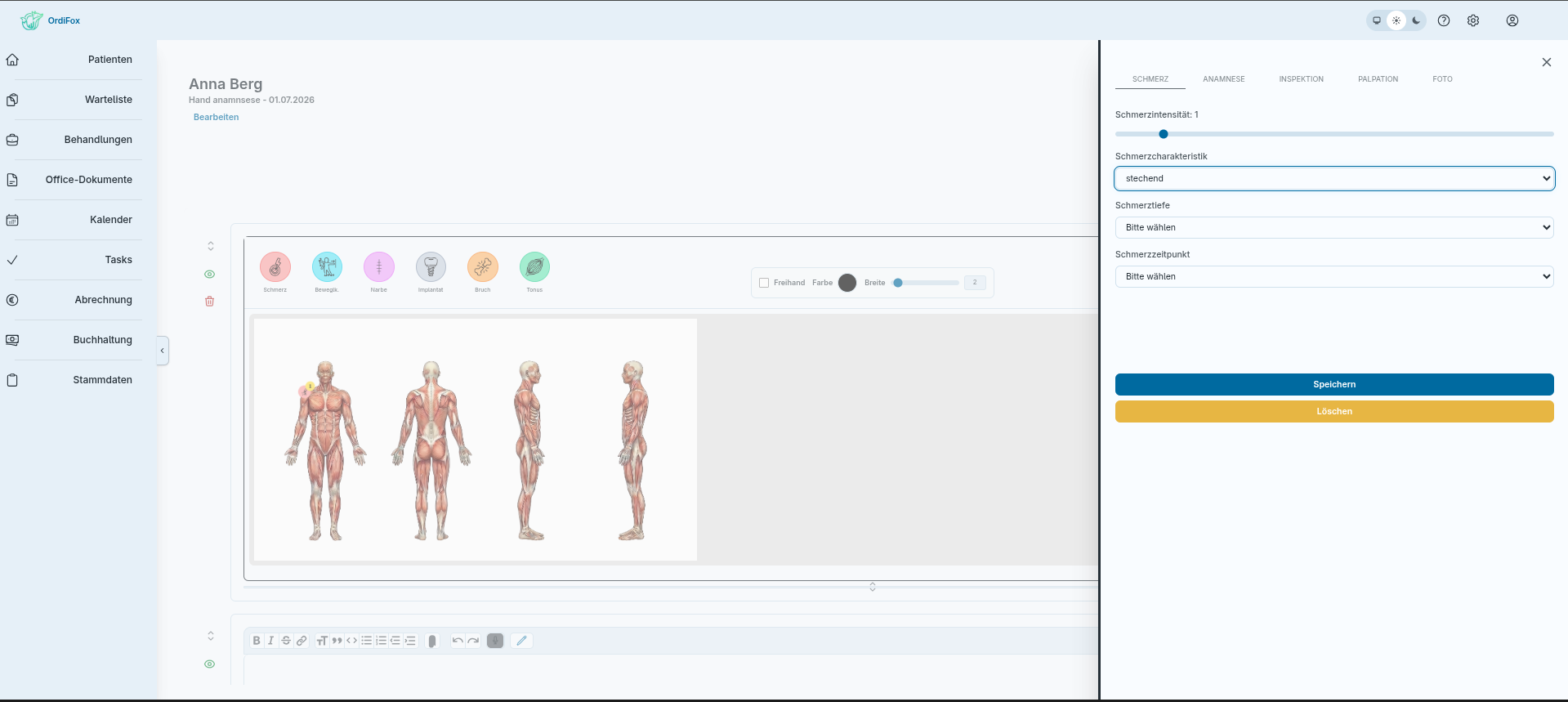Image resolution: width=1568 pixels, height=702 pixels.
Task: Select the SCHMERZ tab
Action: [1150, 79]
